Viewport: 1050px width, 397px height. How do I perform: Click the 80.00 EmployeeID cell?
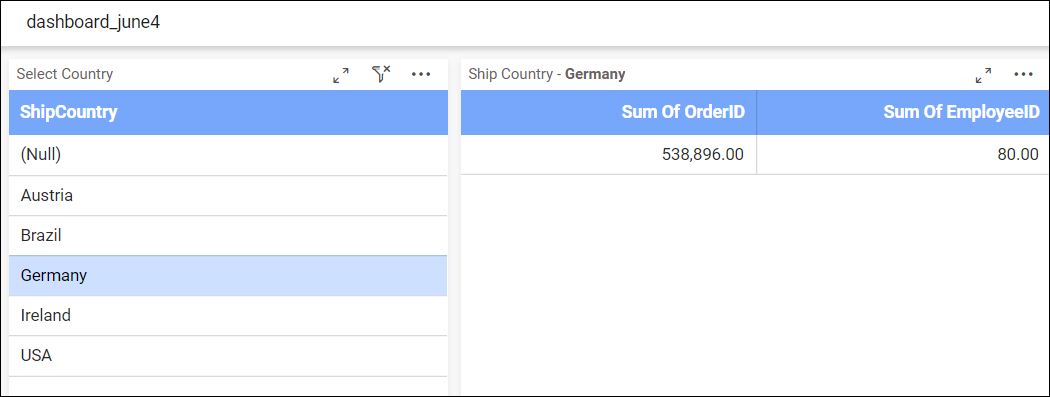[903, 155]
